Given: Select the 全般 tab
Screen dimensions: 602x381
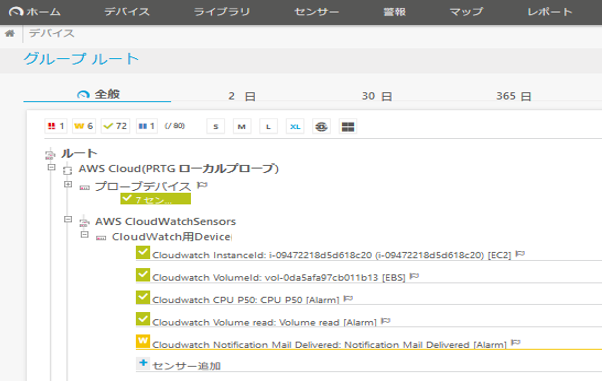Looking at the screenshot, I should click(99, 94).
